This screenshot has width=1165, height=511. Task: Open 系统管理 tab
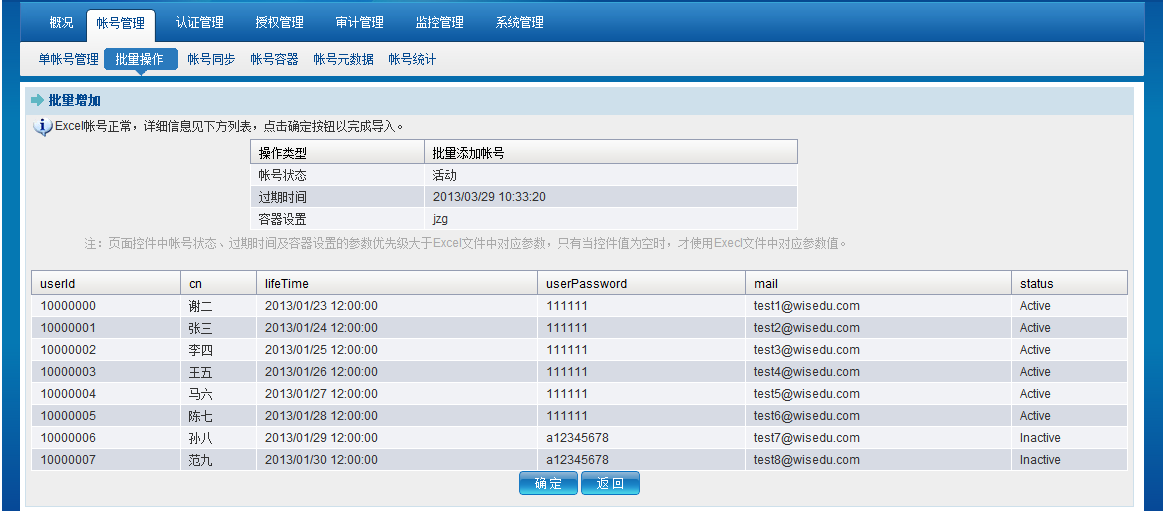click(x=519, y=23)
